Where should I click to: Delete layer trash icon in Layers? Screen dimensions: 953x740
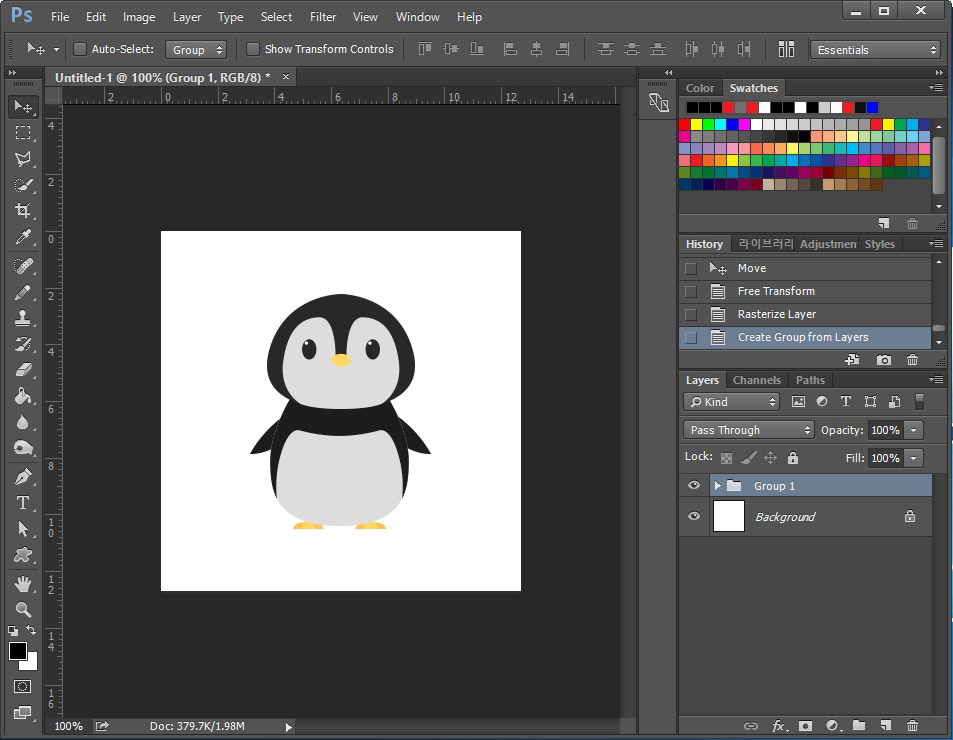pyautogui.click(x=912, y=725)
